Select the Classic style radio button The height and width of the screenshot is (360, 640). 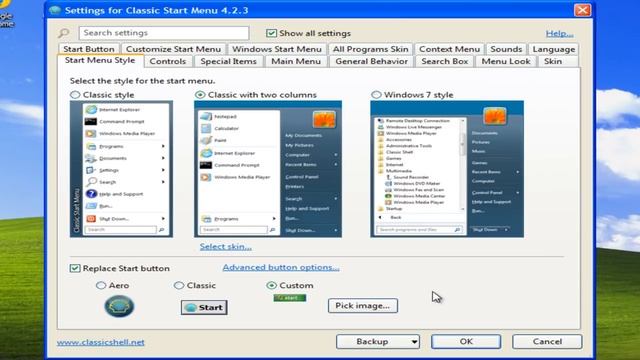point(75,95)
